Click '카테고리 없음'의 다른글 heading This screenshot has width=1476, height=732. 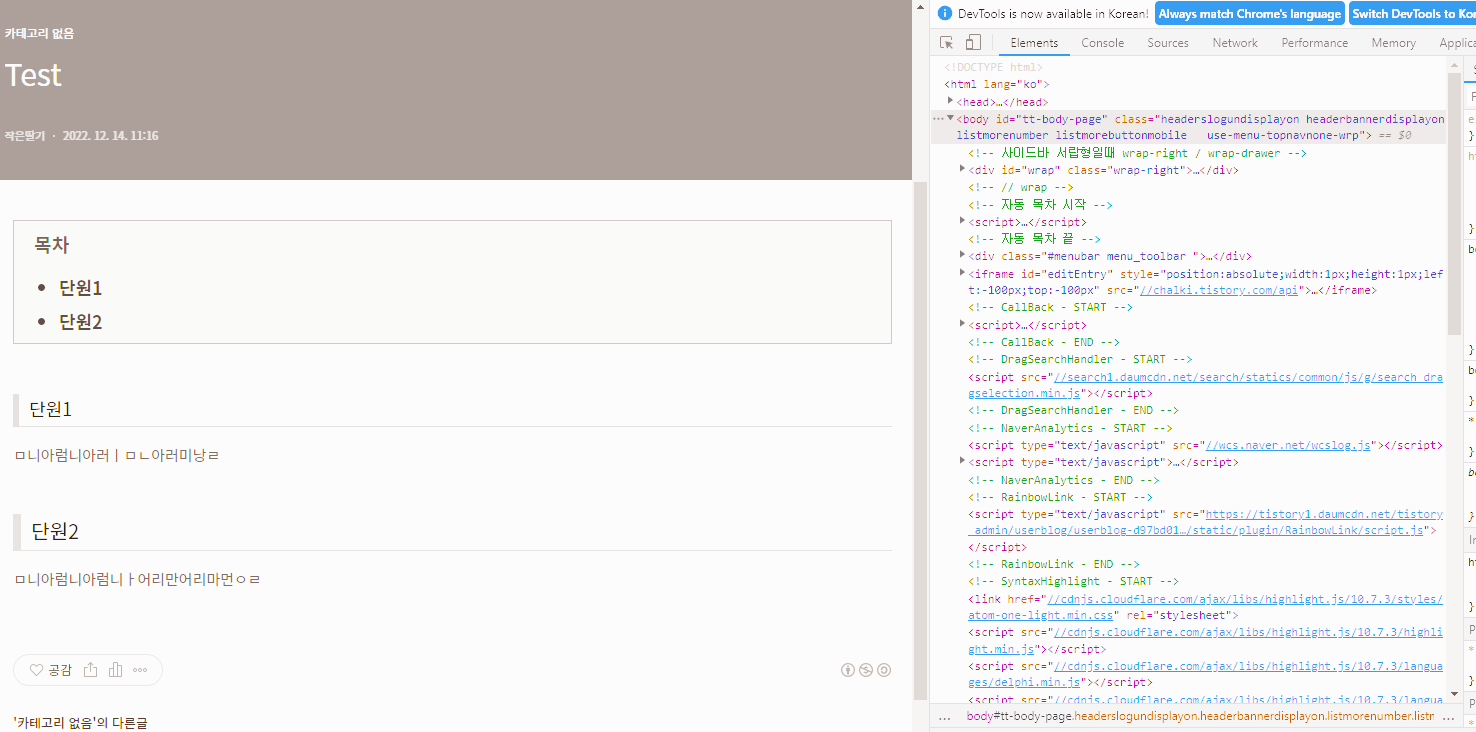click(80, 722)
